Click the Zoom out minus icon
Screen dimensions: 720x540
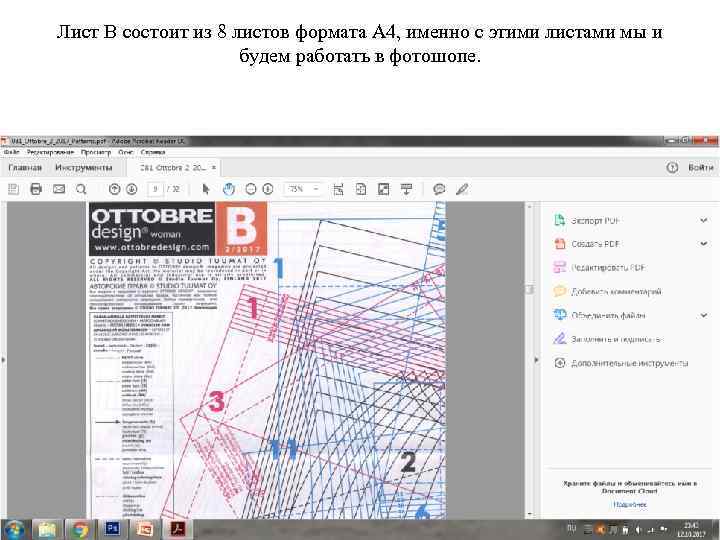(251, 189)
